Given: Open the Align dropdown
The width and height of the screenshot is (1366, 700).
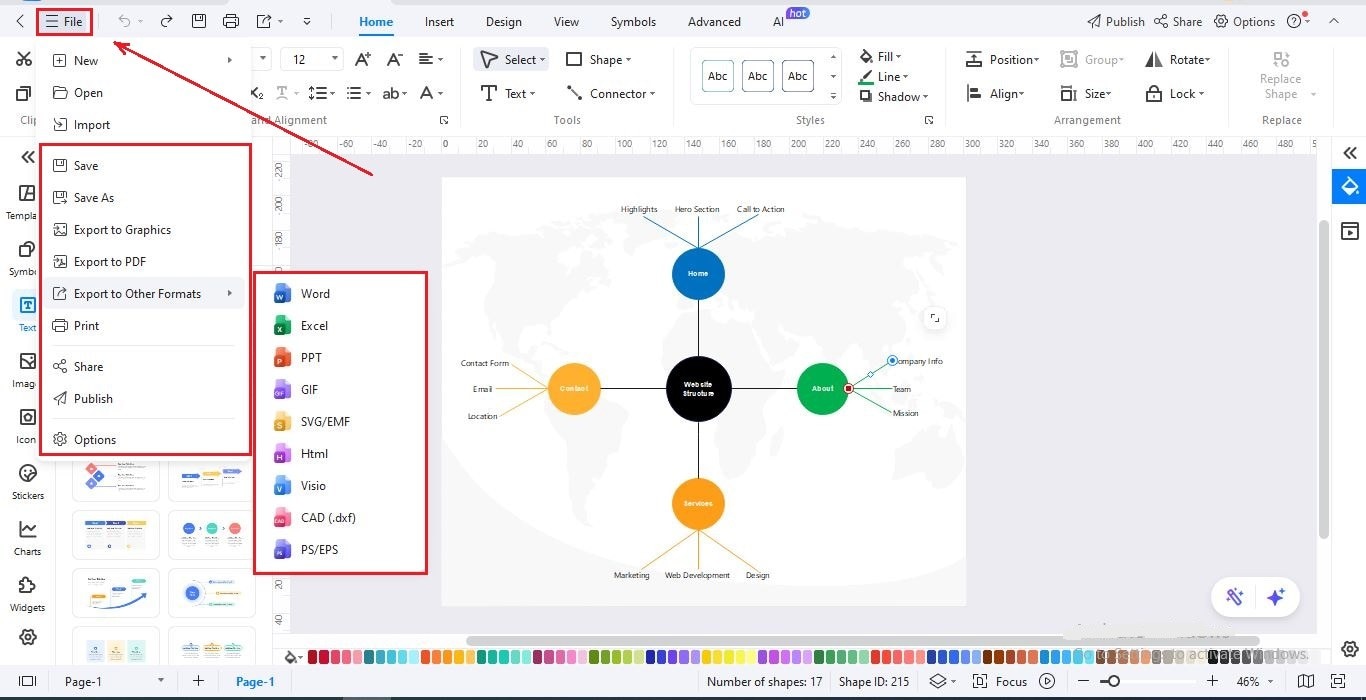Looking at the screenshot, I should coord(994,93).
